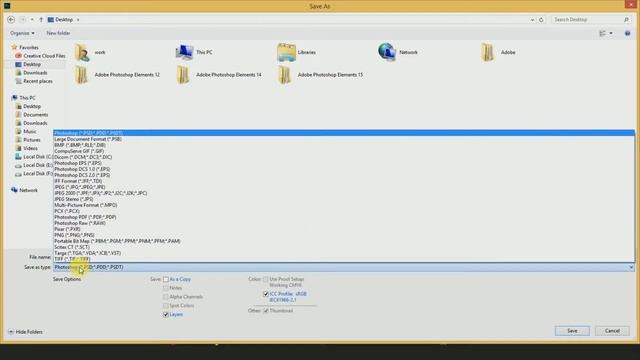Click the Desktop address bar path
Viewport: 640px width, 360px height.
click(x=64, y=20)
